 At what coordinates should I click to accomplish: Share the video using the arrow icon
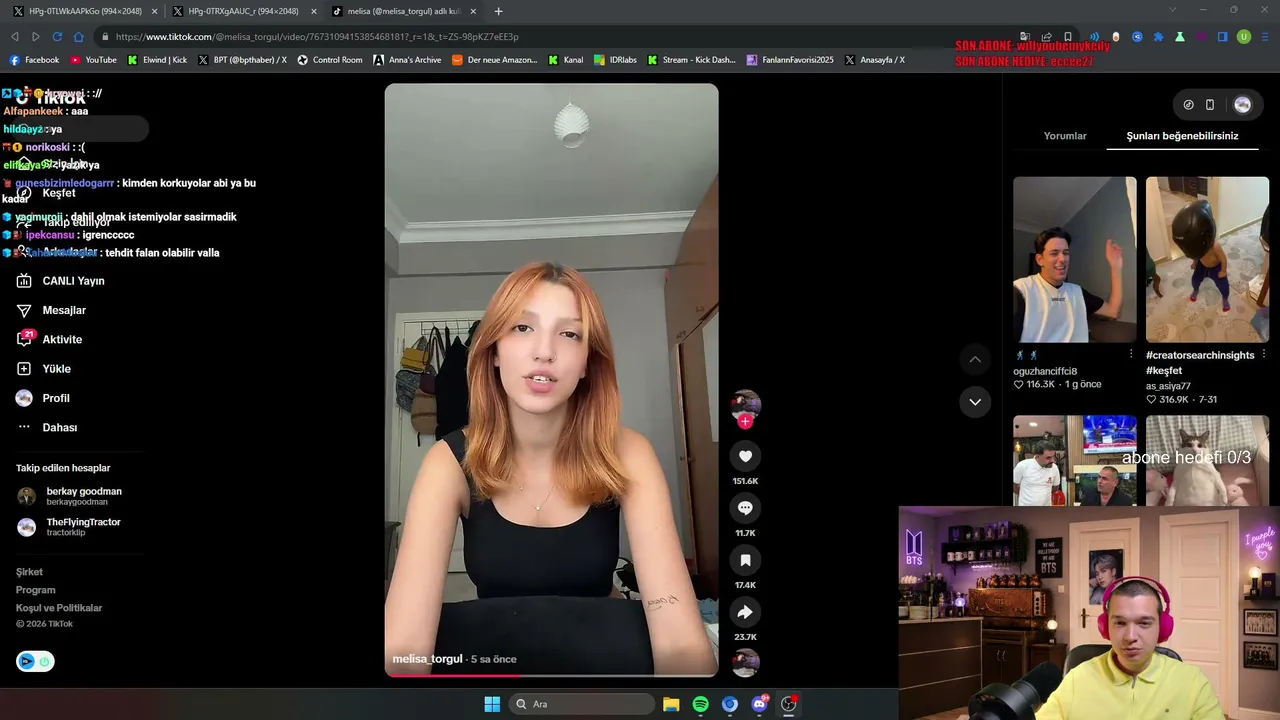point(745,612)
